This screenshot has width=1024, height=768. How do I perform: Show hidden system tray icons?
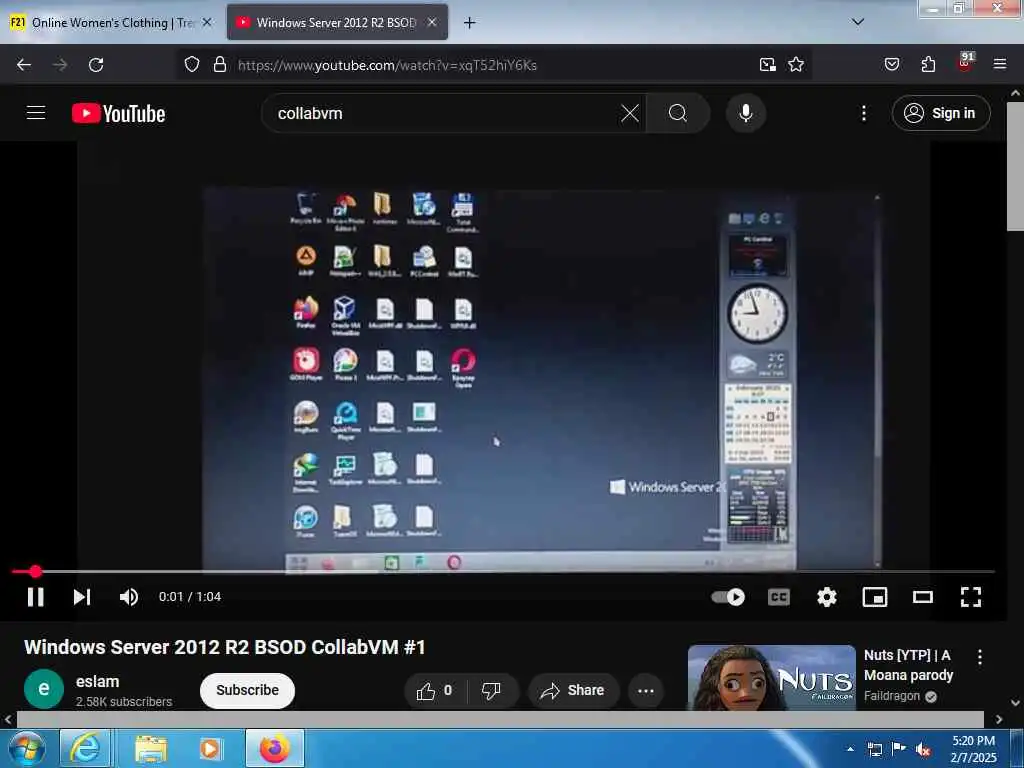(850, 749)
